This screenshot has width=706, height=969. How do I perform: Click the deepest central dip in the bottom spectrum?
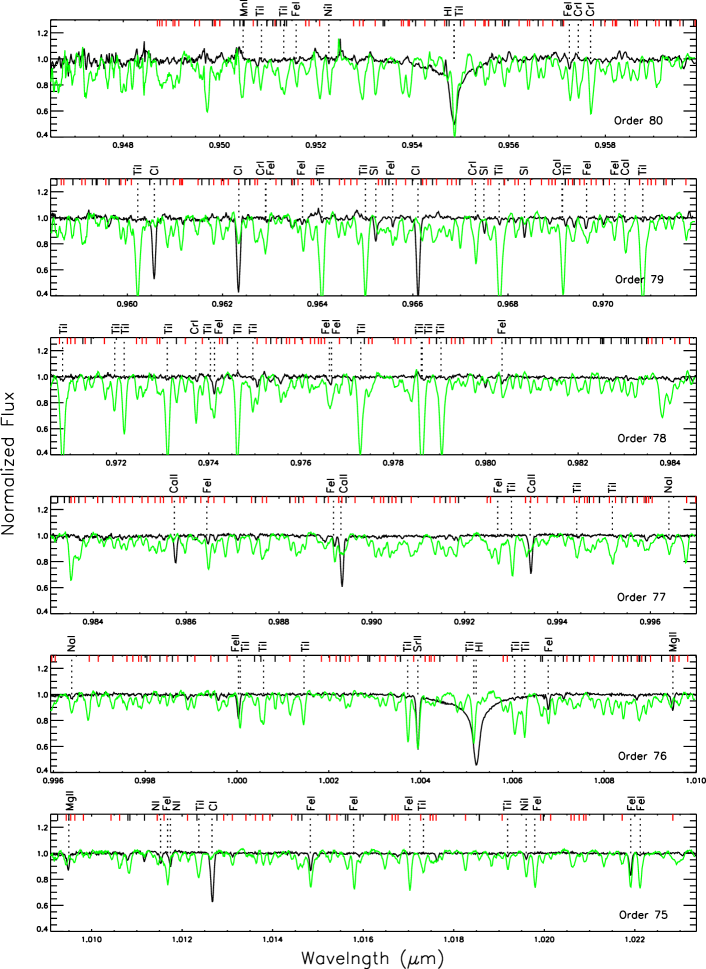point(409,886)
